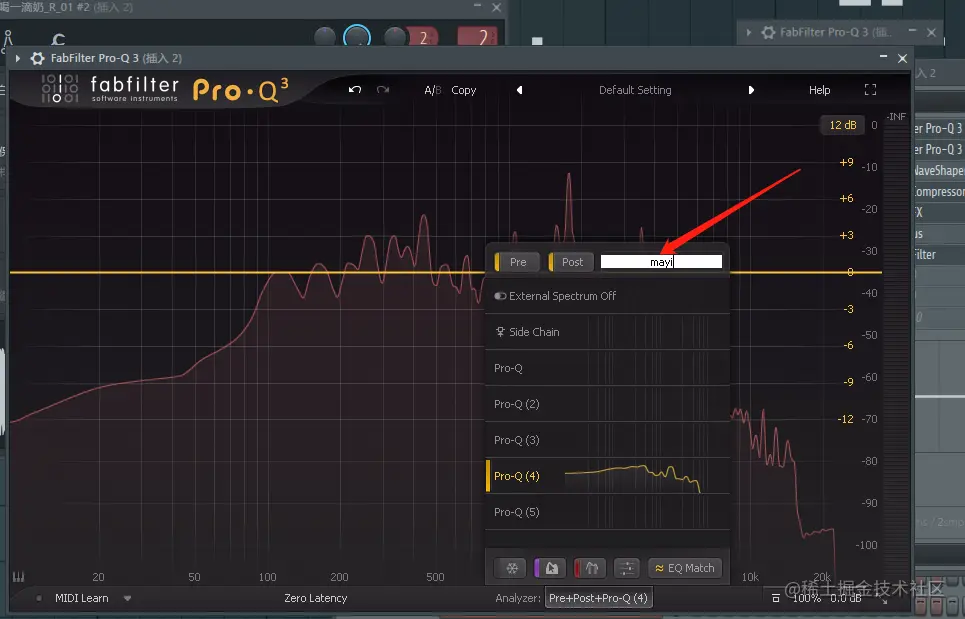Toggle the purple collision detection icon
Image resolution: width=965 pixels, height=619 pixels.
550,568
